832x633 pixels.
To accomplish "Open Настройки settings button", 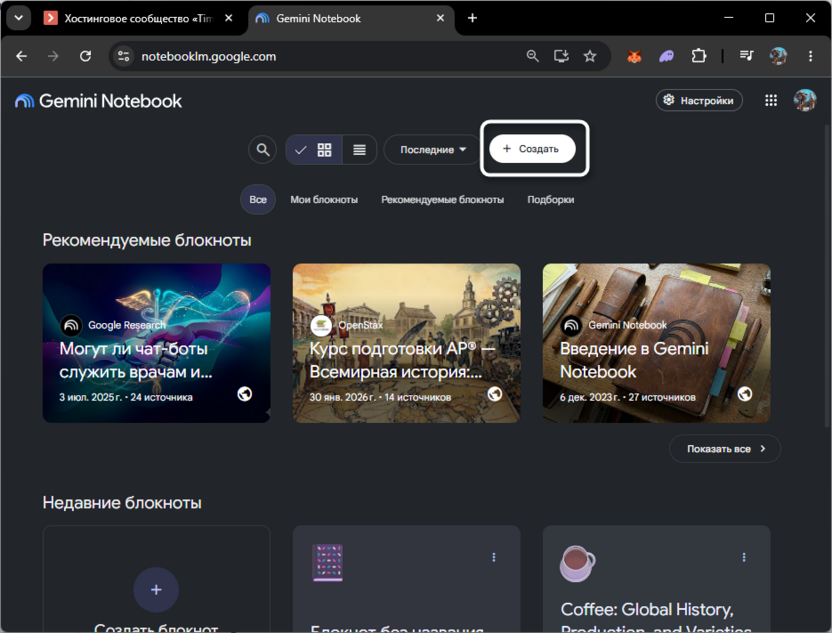I will pyautogui.click(x=699, y=100).
